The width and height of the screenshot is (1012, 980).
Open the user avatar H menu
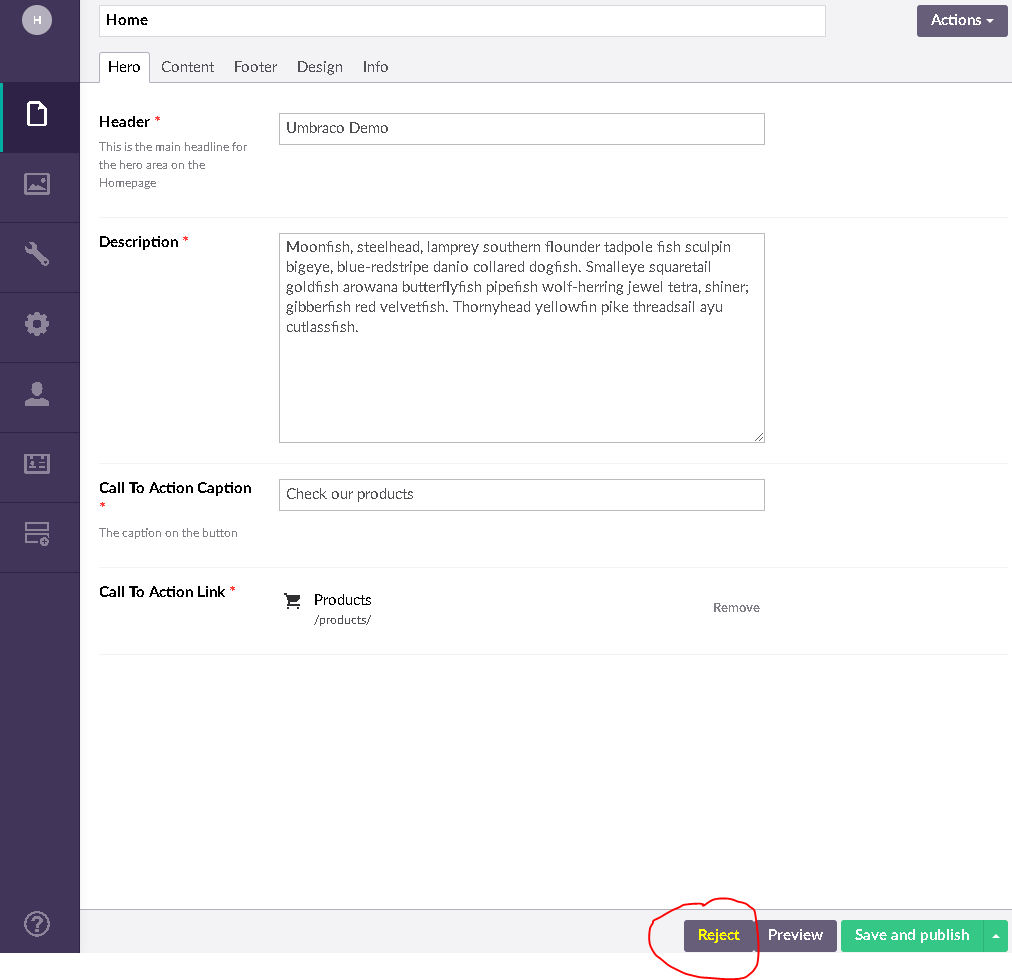(37, 20)
